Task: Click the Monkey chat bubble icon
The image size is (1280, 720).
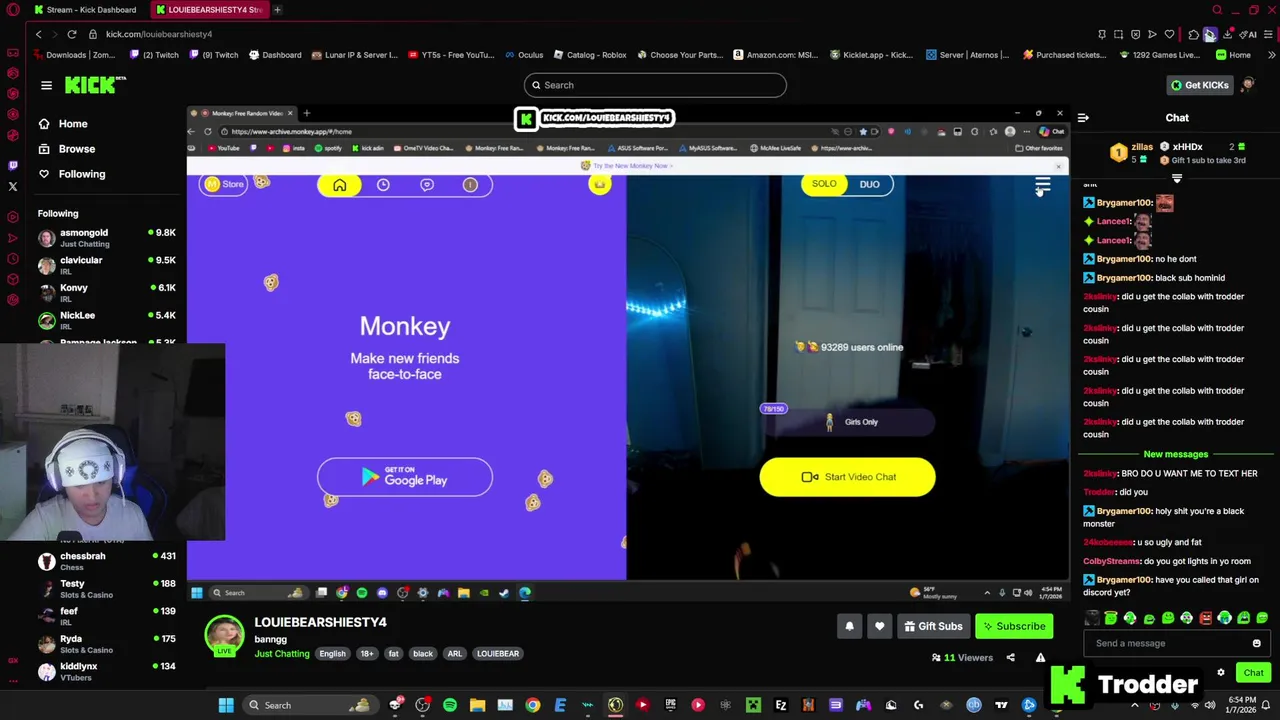Action: click(427, 185)
